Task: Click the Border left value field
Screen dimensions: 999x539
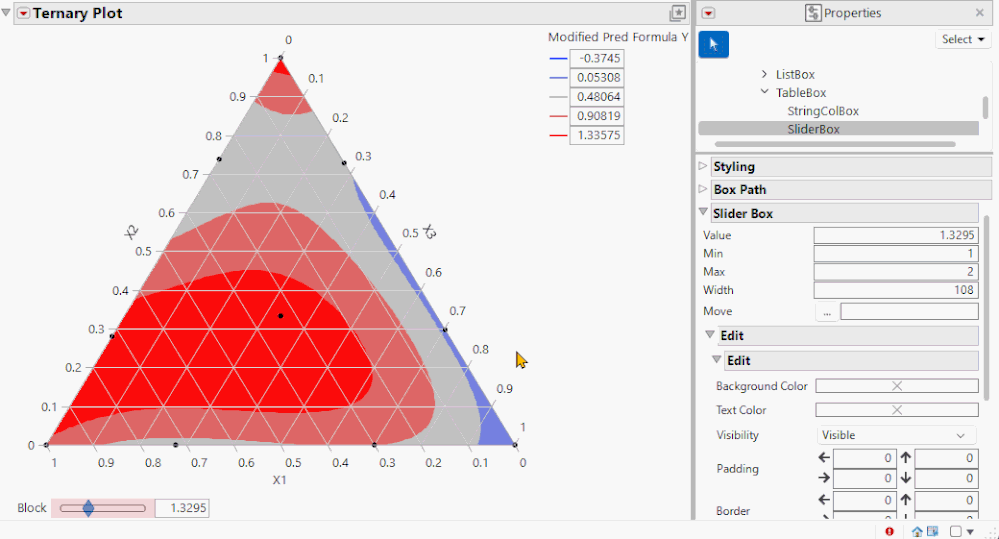Action: point(864,500)
